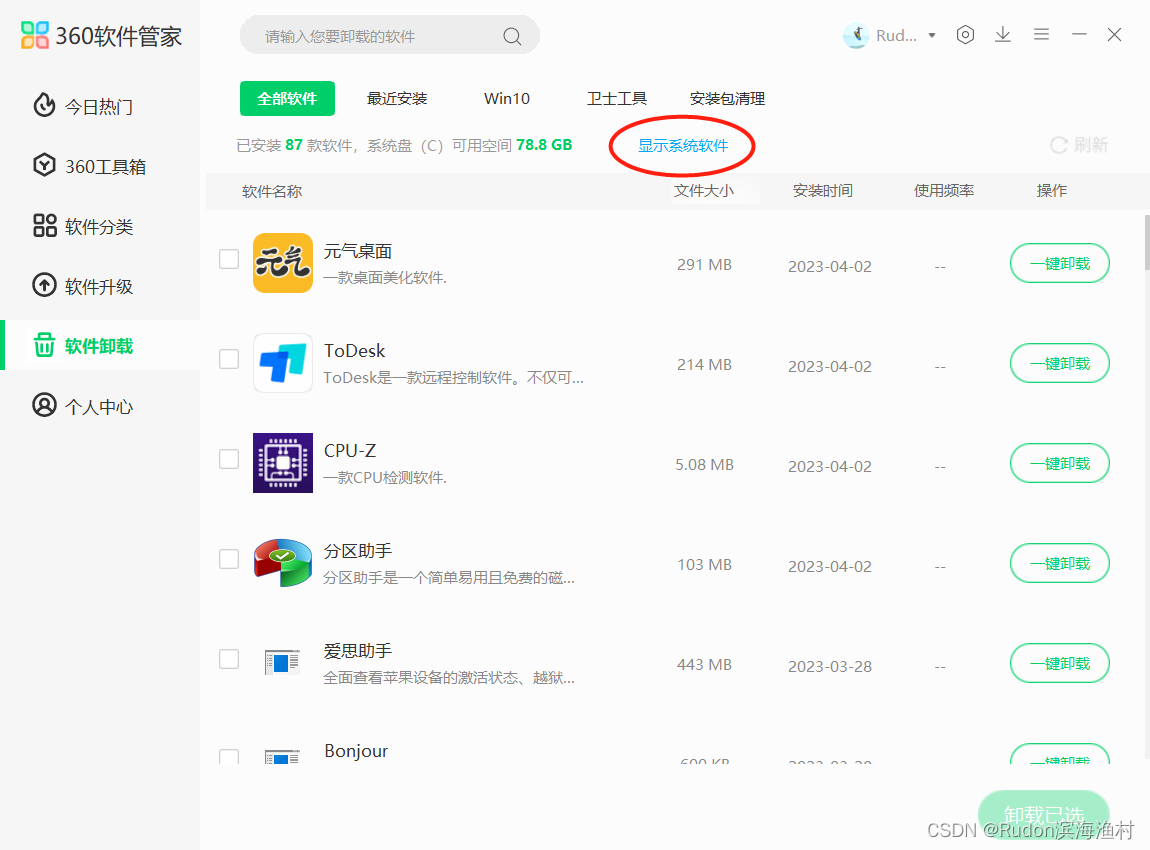Viewport: 1150px width, 850px height.
Task: Sort by 软件名称 column header
Action: coord(271,191)
